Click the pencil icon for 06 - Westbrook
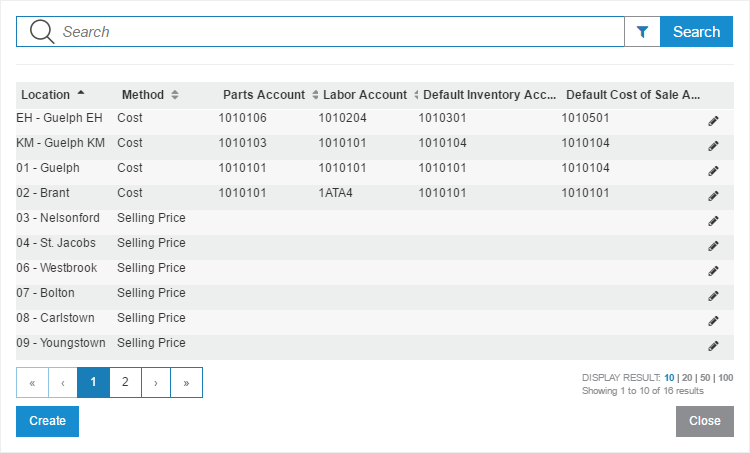 coord(713,271)
